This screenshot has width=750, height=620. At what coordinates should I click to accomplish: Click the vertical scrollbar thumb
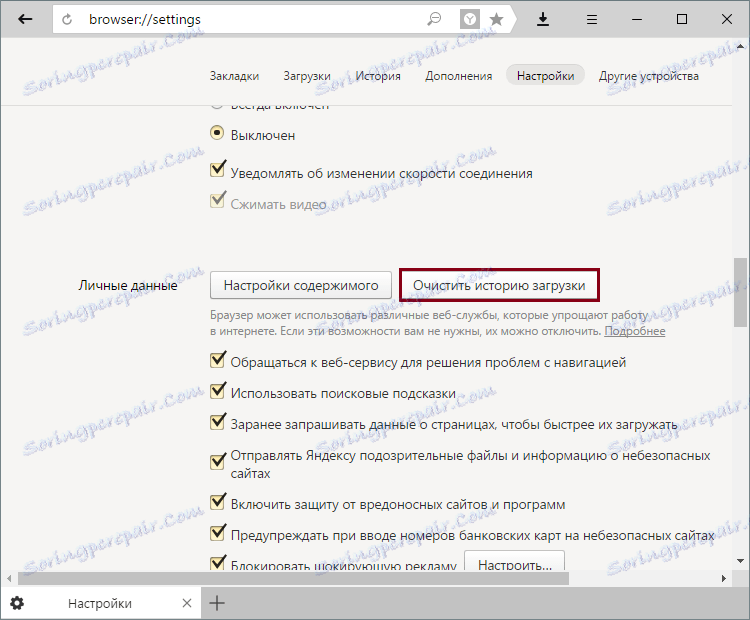pos(740,292)
